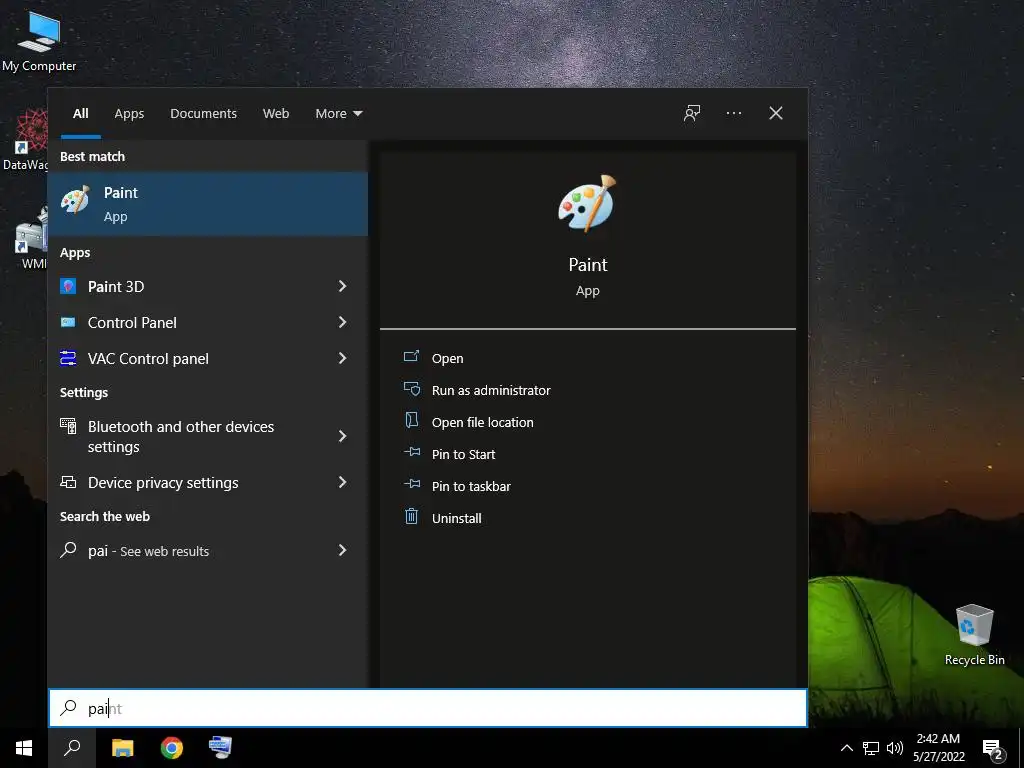Image resolution: width=1024 pixels, height=768 pixels.
Task: Click the large Paint palette icon in preview
Action: click(586, 203)
